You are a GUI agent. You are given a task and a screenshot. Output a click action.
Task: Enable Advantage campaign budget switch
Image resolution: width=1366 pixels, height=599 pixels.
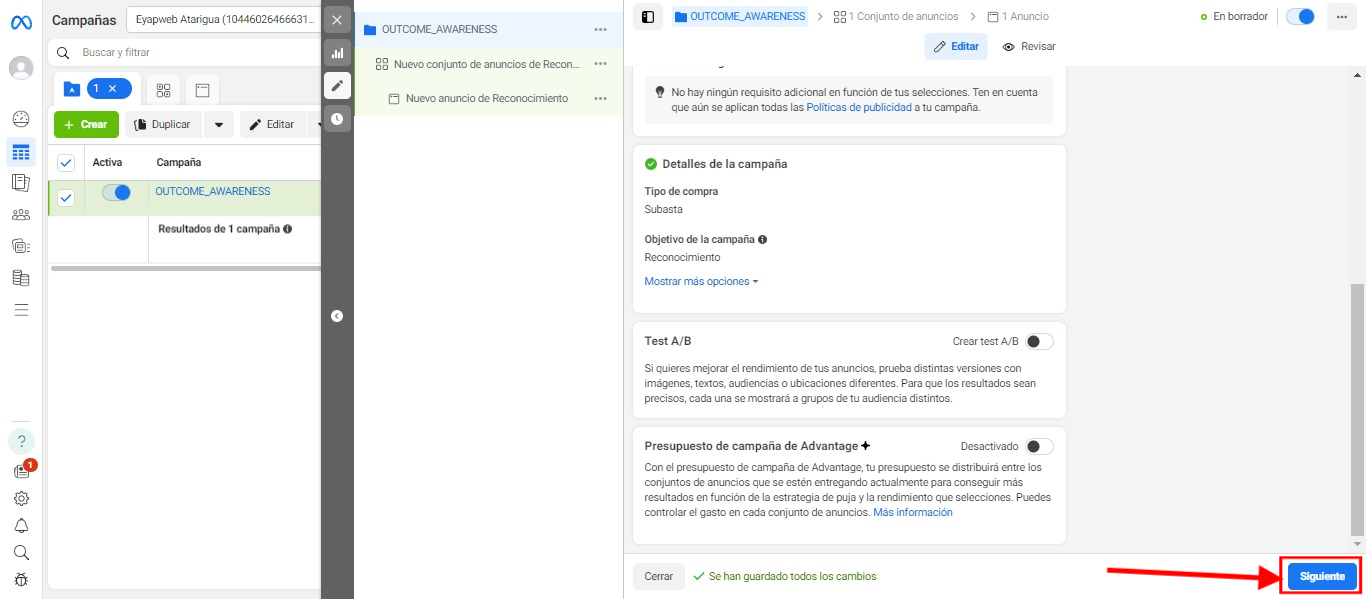pyautogui.click(x=1039, y=447)
